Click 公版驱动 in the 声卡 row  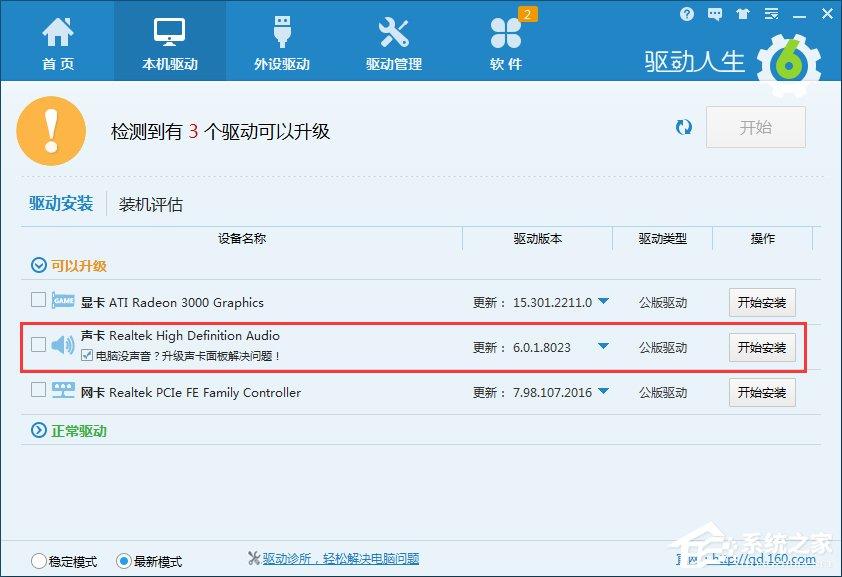[x=663, y=348]
